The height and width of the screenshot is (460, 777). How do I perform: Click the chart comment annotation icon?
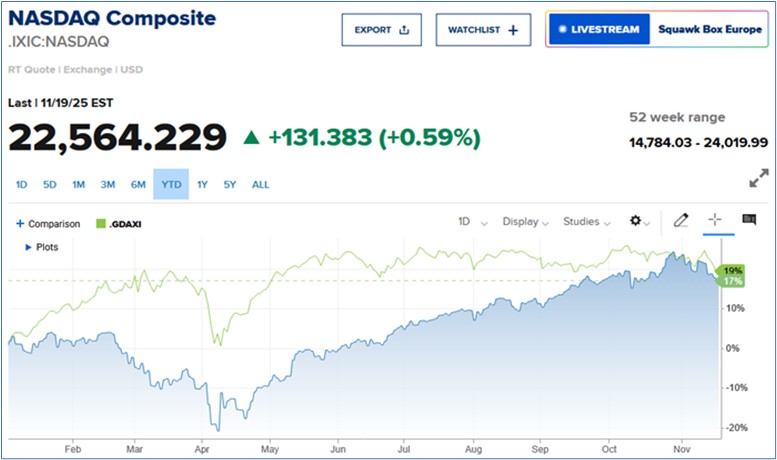(749, 221)
